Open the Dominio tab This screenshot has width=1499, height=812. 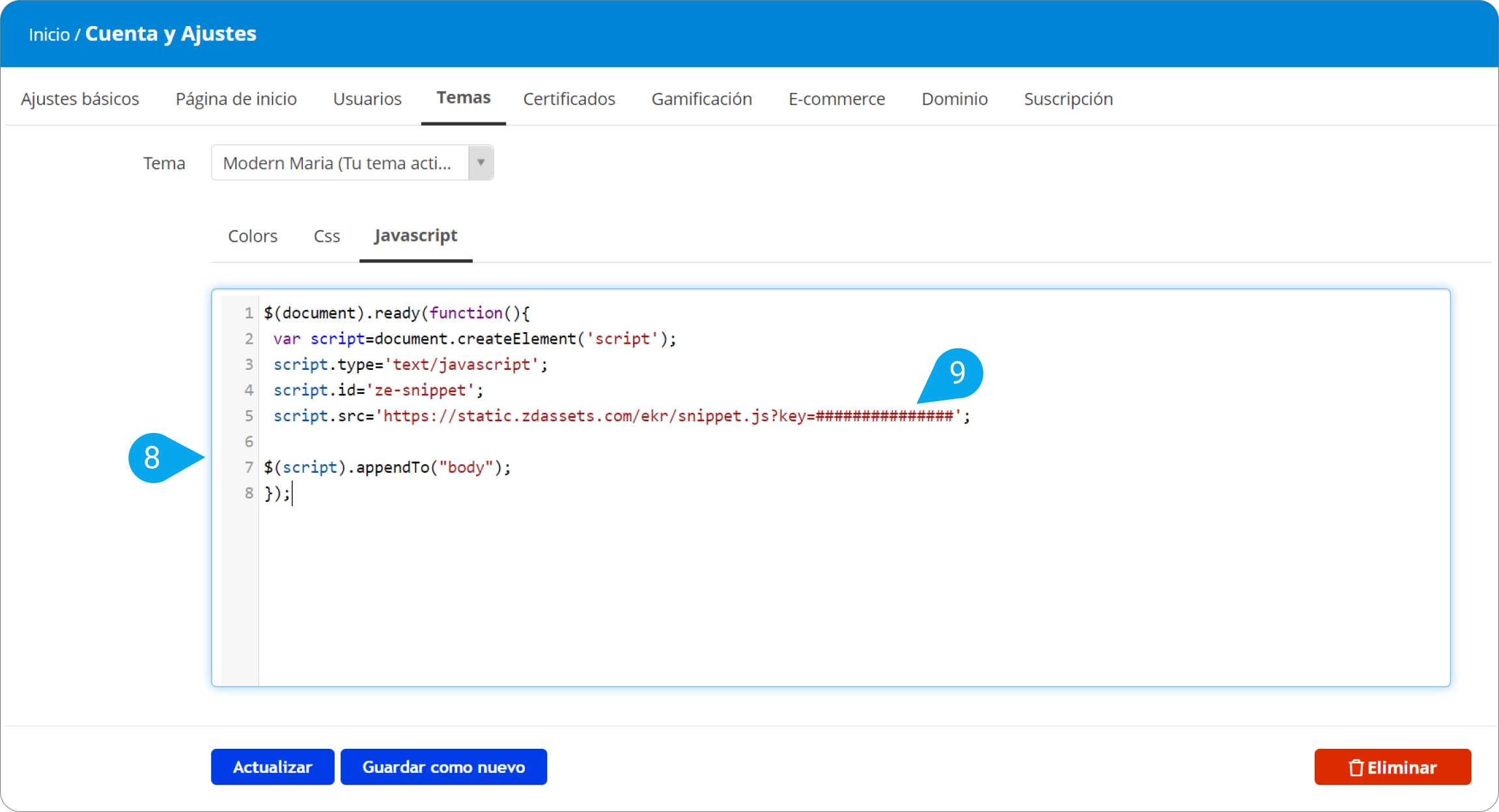955,99
